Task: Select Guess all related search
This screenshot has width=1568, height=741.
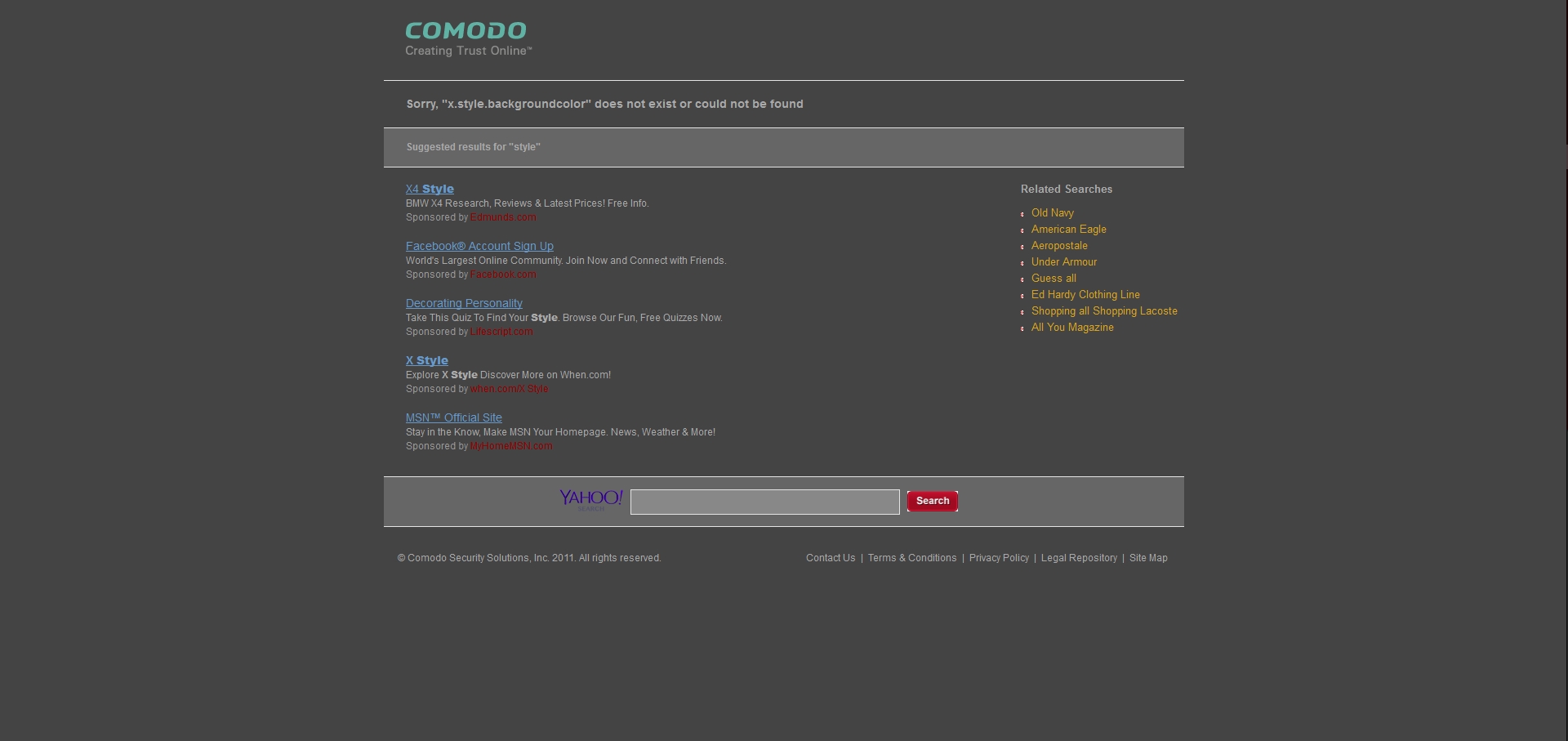Action: [1053, 278]
